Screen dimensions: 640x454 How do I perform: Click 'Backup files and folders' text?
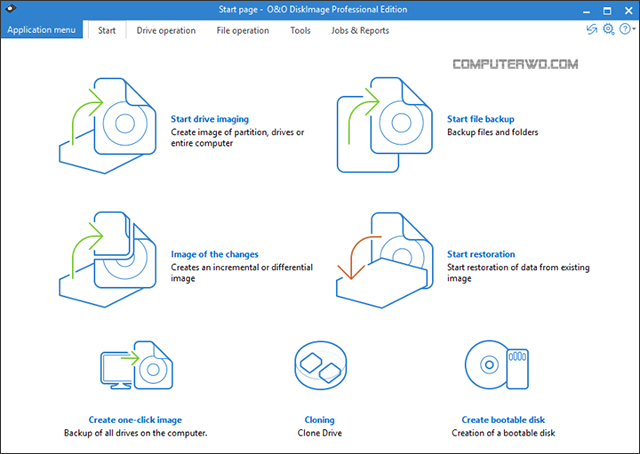point(493,132)
